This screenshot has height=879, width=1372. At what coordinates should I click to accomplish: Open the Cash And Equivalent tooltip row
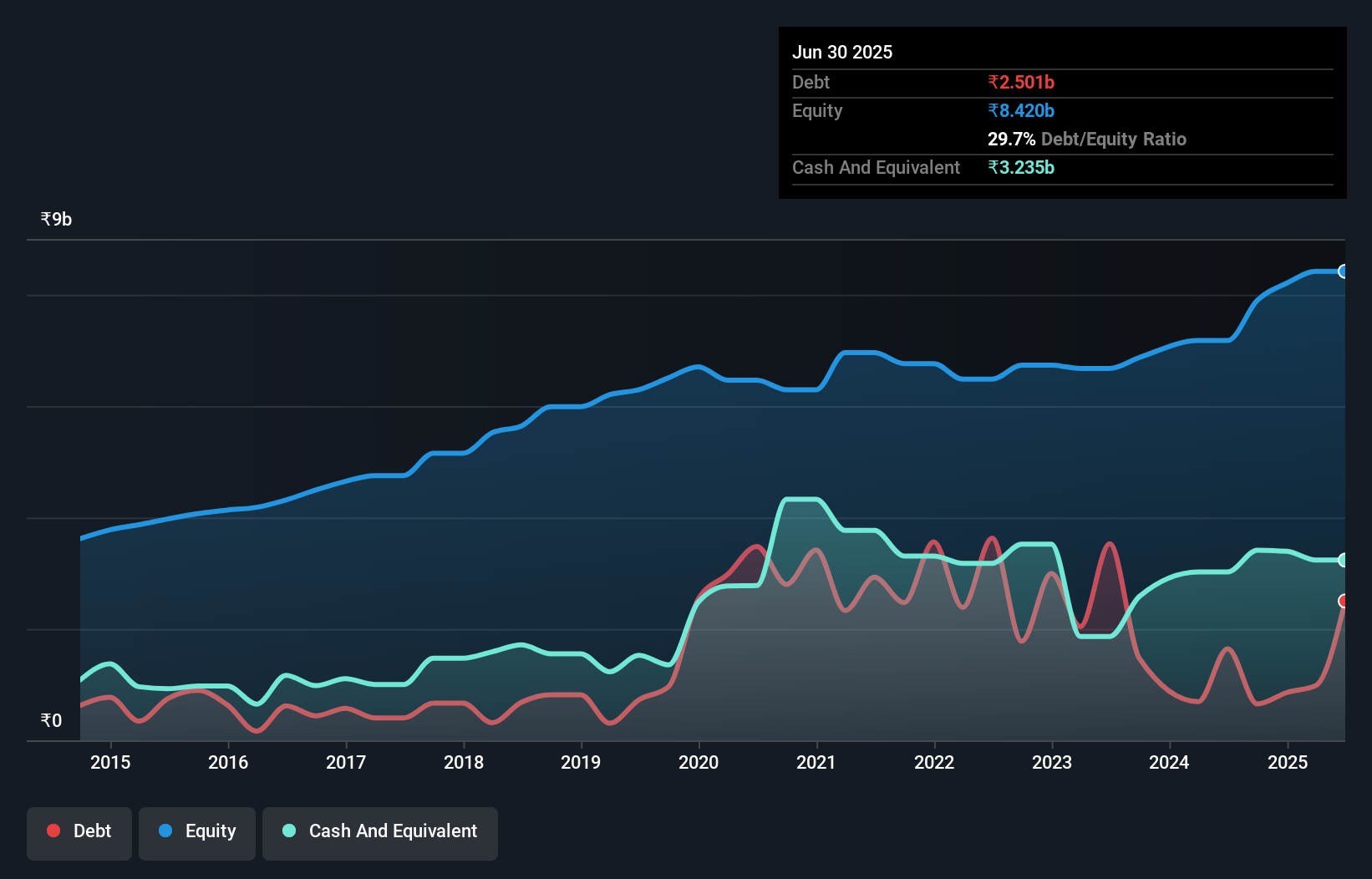click(x=875, y=167)
